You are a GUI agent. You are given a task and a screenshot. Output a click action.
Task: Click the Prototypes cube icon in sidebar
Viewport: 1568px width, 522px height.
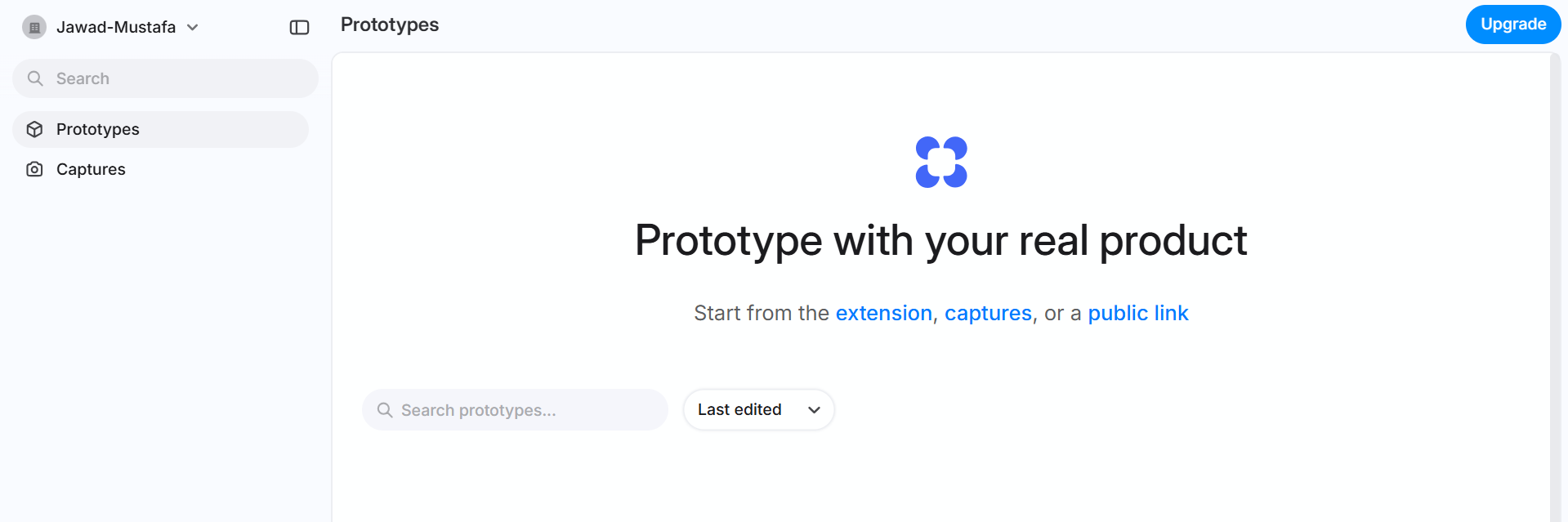pos(34,129)
